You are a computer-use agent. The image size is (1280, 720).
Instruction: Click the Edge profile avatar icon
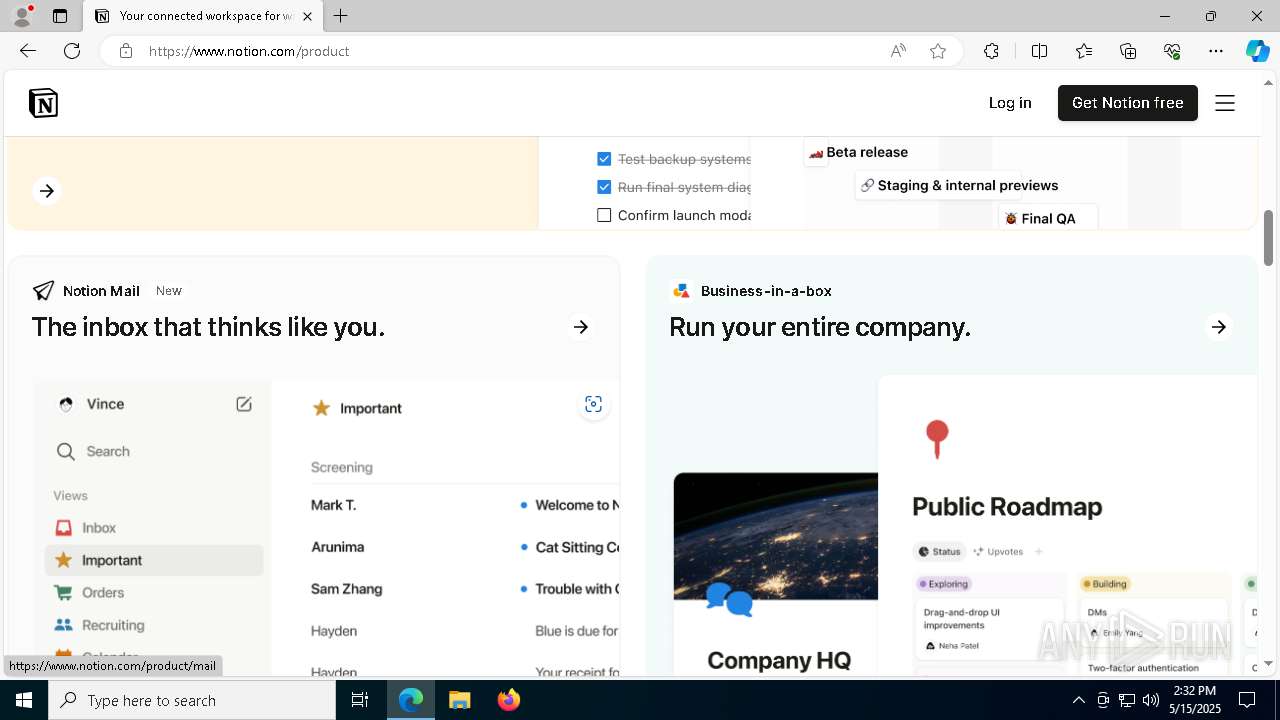pyautogui.click(x=22, y=16)
